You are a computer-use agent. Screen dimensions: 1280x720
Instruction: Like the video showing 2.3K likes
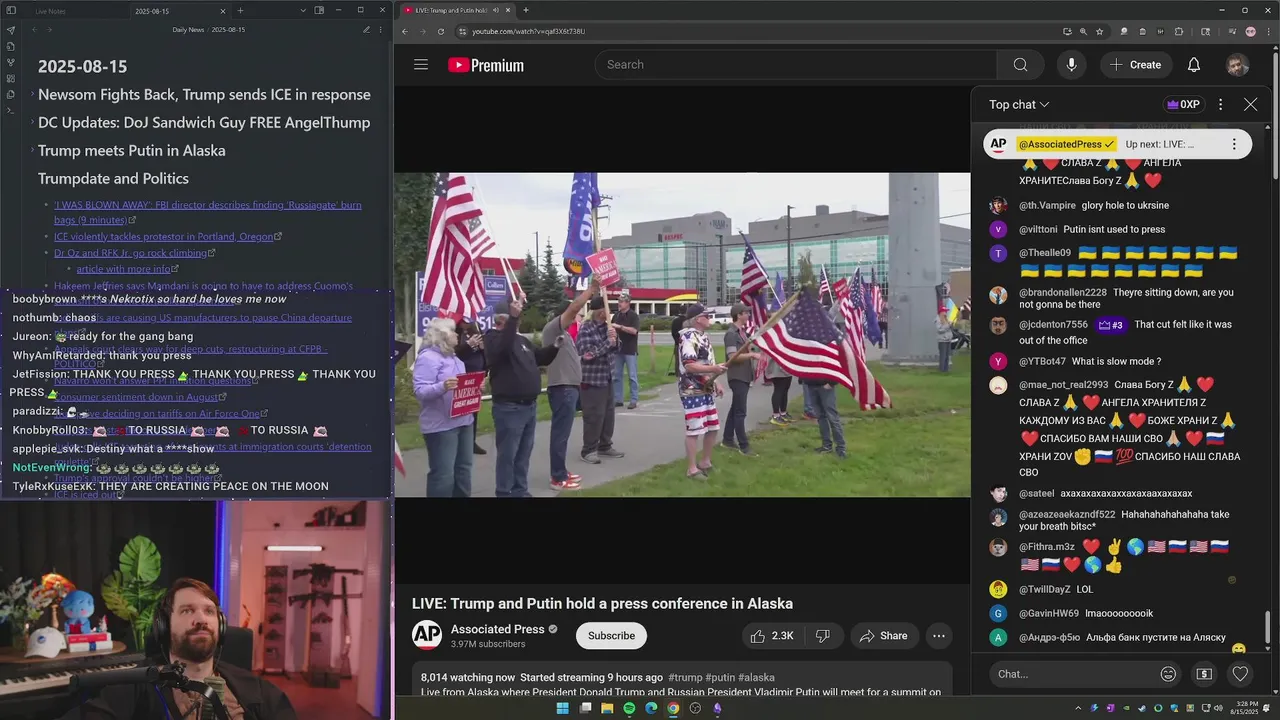[x=771, y=636]
